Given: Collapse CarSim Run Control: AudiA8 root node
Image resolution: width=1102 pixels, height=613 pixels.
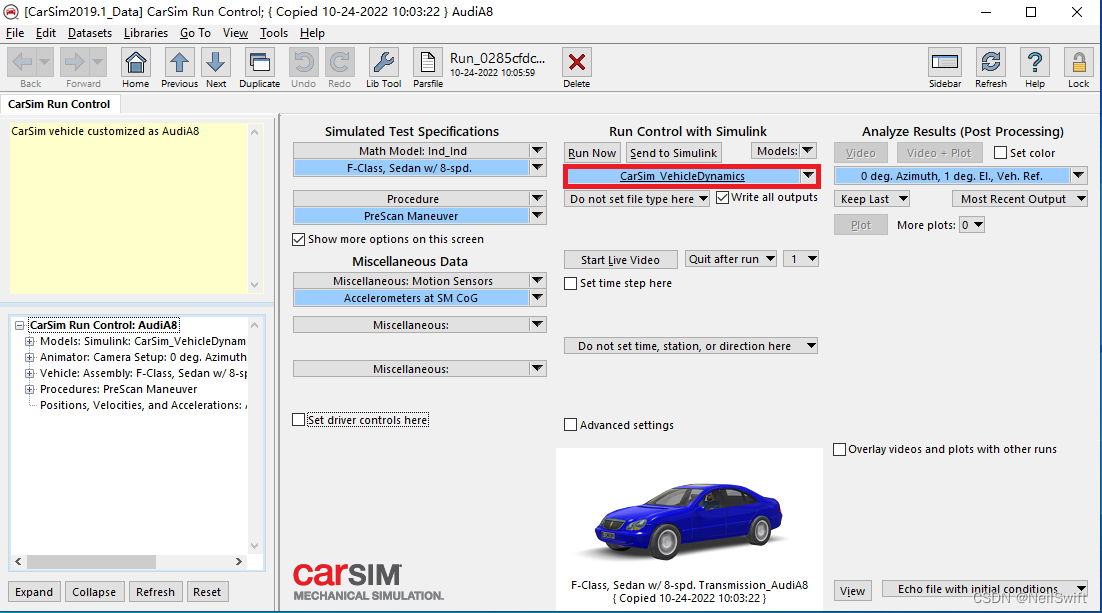Looking at the screenshot, I should pyautogui.click(x=20, y=325).
